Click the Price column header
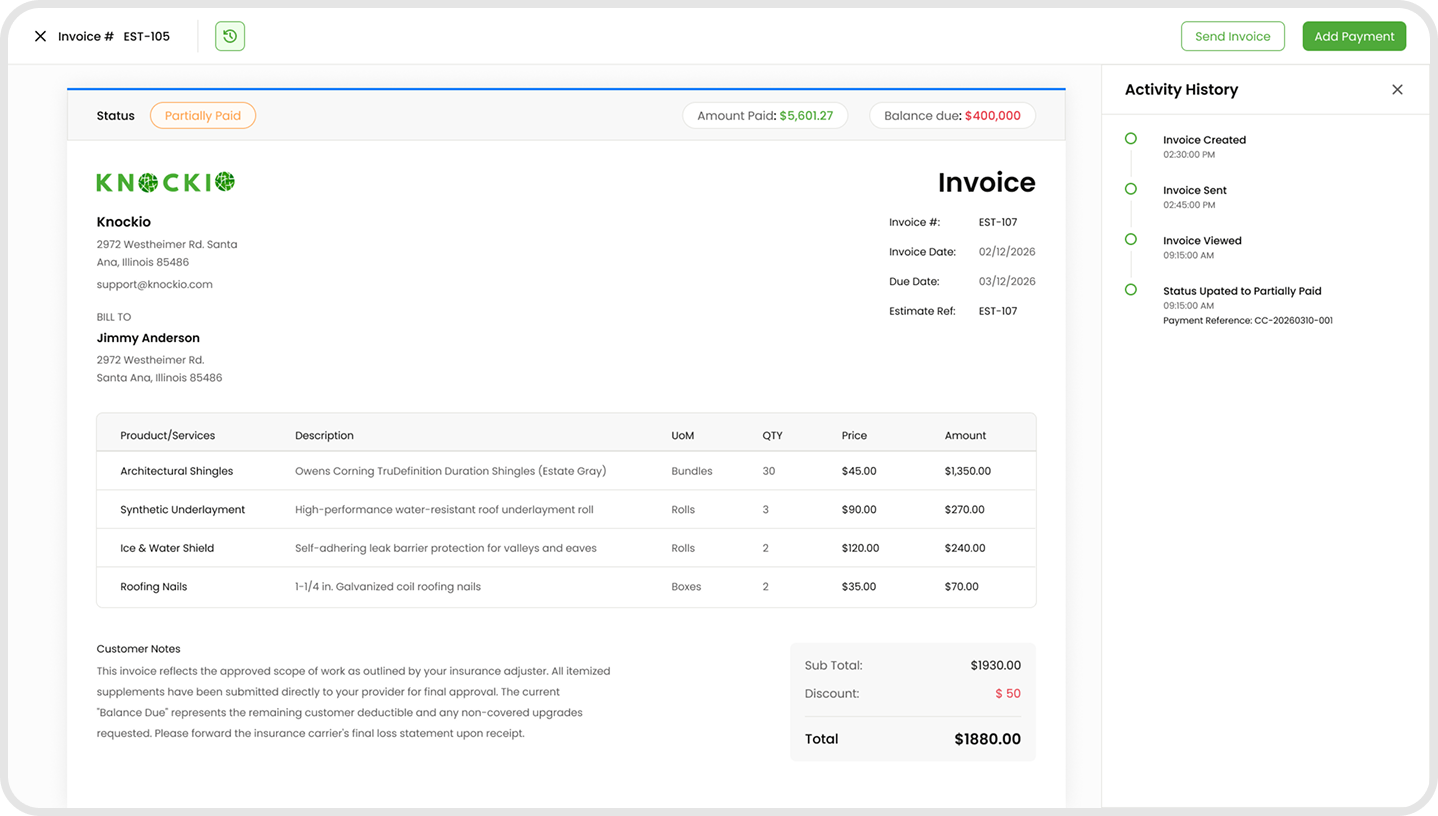 [x=854, y=436]
